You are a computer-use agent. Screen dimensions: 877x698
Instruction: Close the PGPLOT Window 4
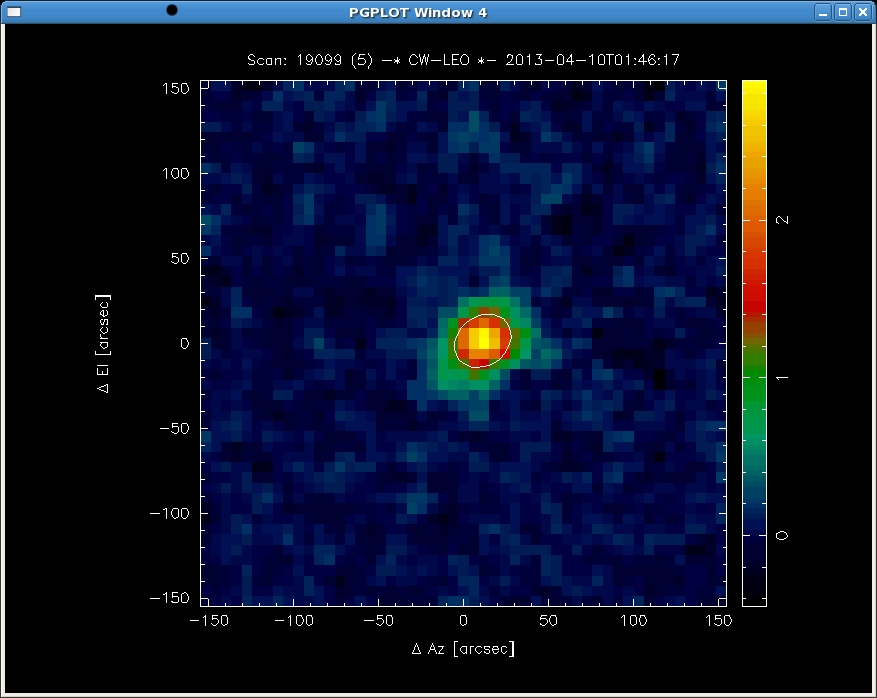[x=863, y=12]
